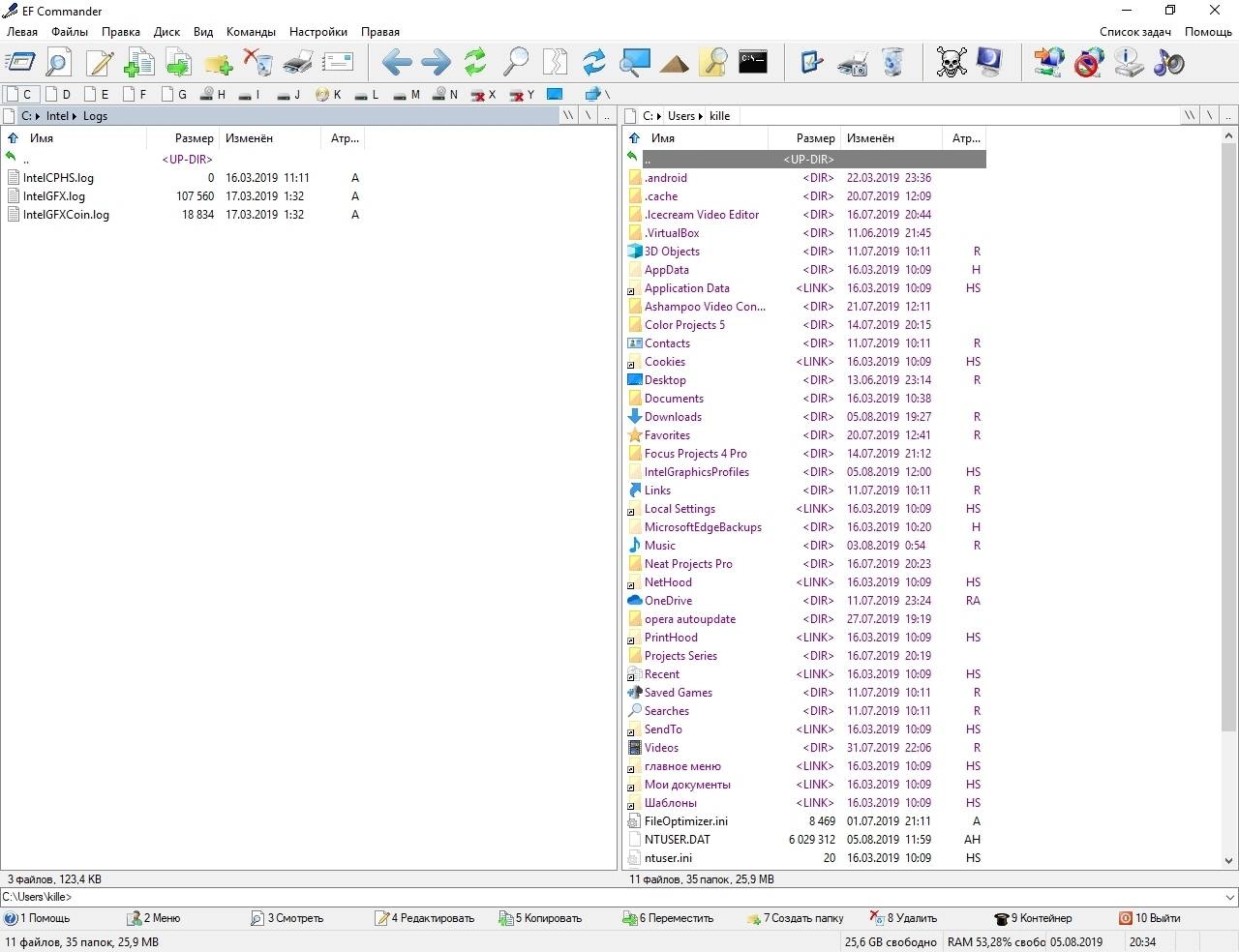Viewport: 1239px width, 952px height.
Task: Click the music note speaker icon
Action: coord(1168,63)
